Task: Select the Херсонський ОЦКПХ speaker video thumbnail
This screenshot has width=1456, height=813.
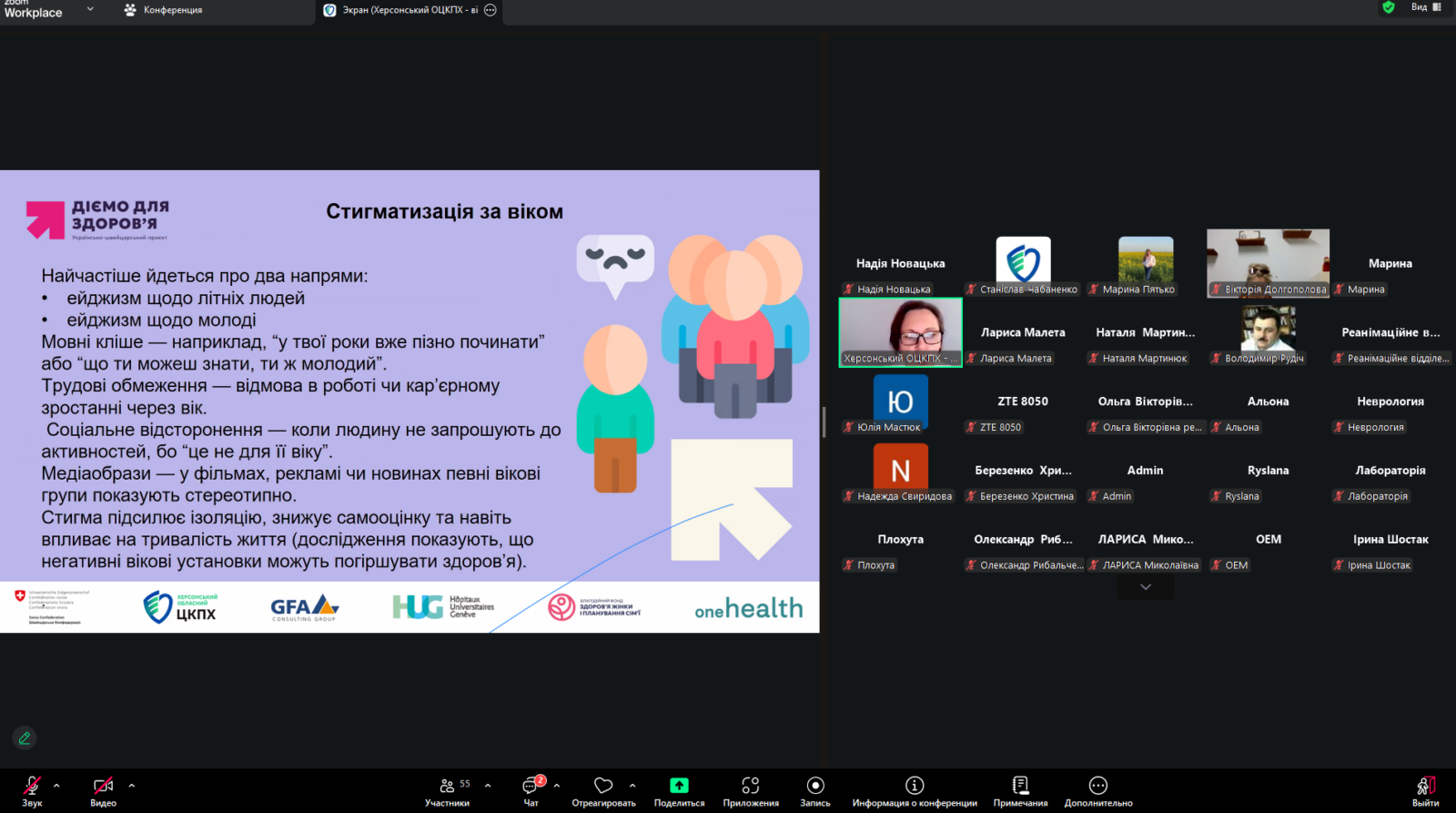Action: pos(900,332)
